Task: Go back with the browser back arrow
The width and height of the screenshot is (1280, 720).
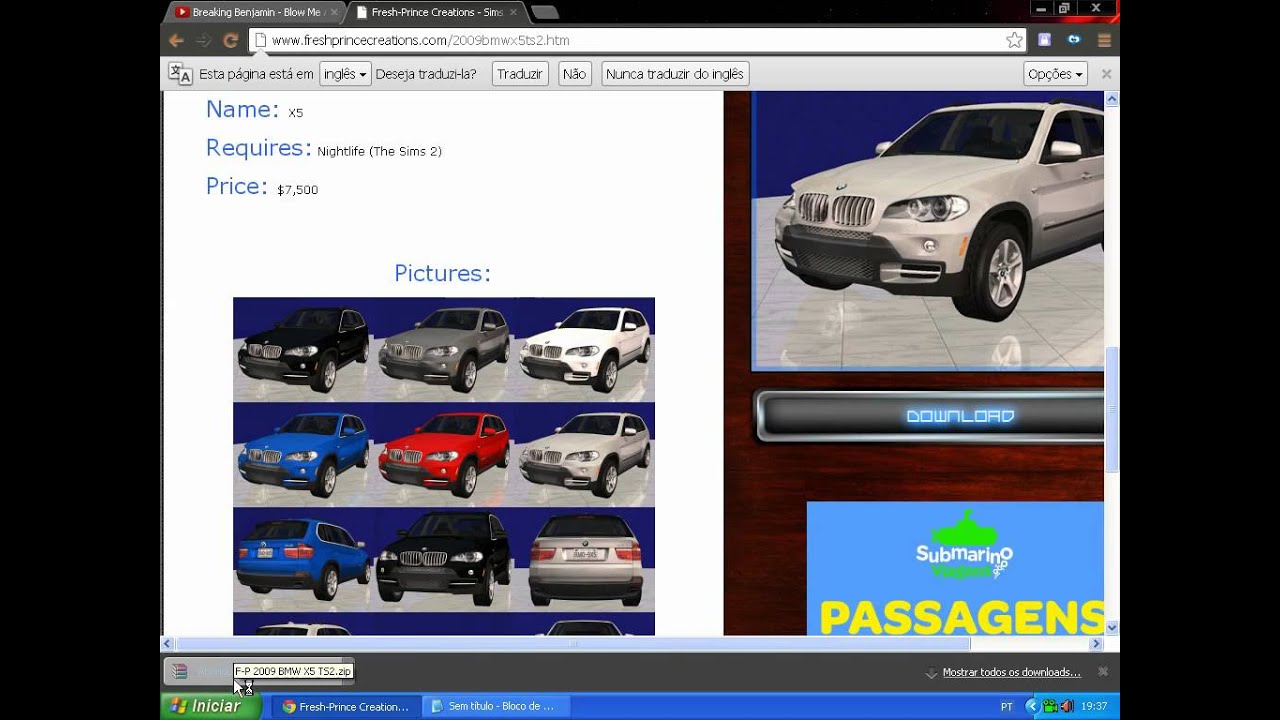Action: pyautogui.click(x=176, y=40)
